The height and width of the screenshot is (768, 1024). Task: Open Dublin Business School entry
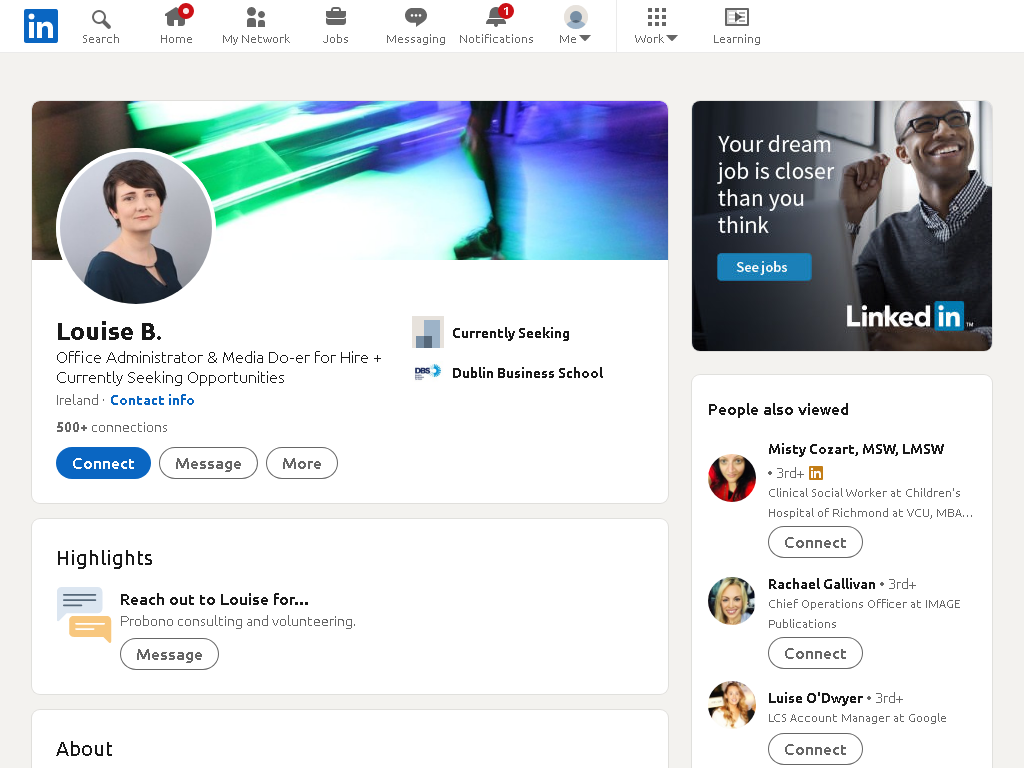coord(527,373)
